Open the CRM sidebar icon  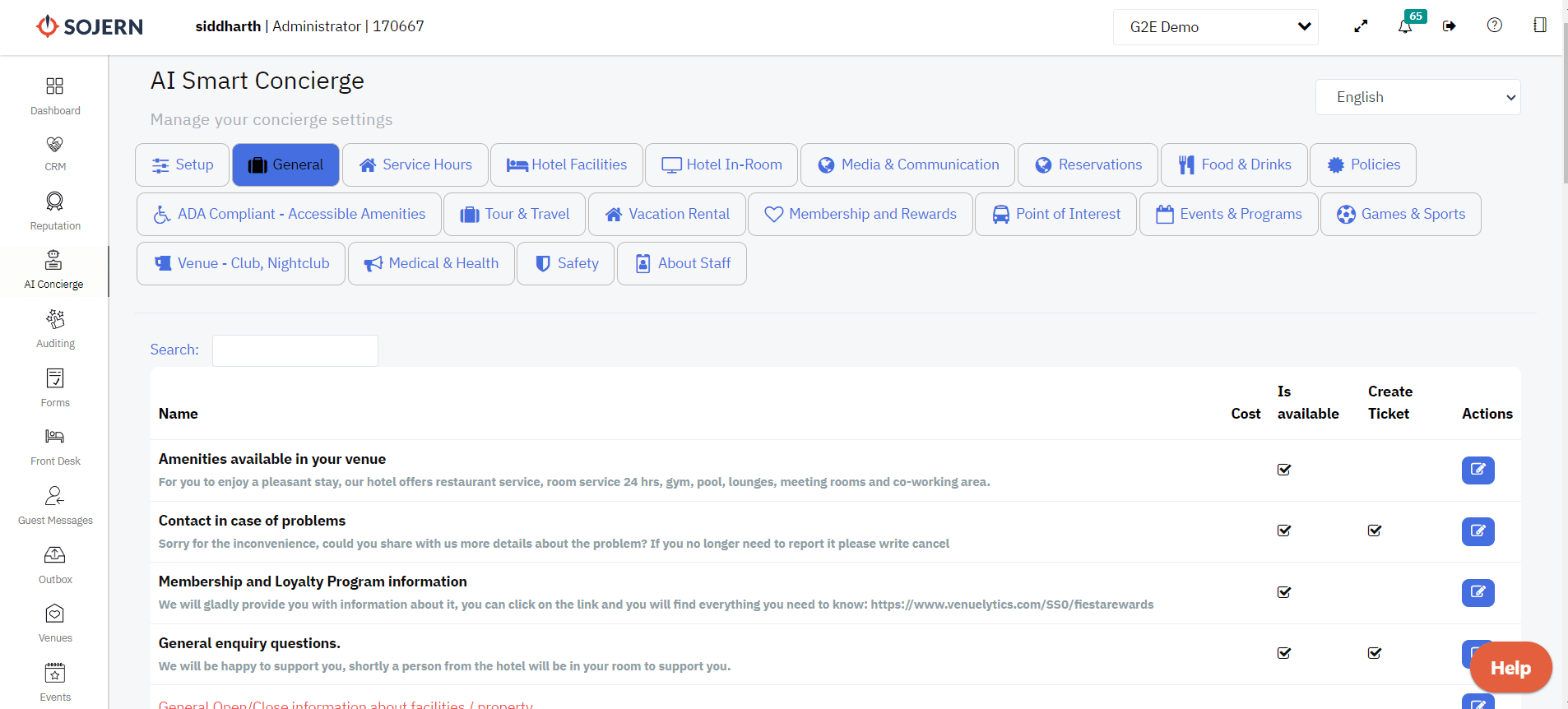pyautogui.click(x=55, y=153)
